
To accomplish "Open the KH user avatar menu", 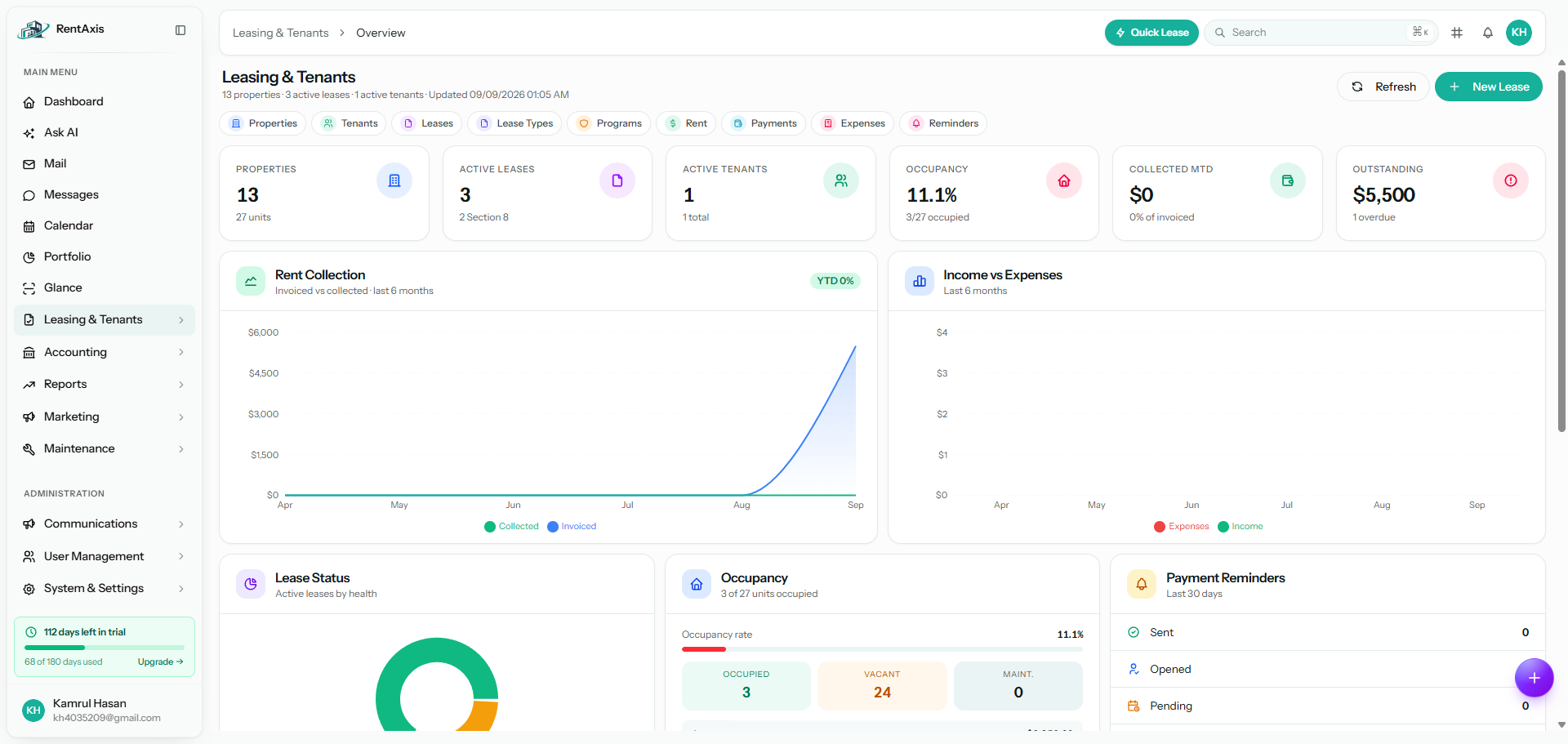I will pyautogui.click(x=1519, y=33).
